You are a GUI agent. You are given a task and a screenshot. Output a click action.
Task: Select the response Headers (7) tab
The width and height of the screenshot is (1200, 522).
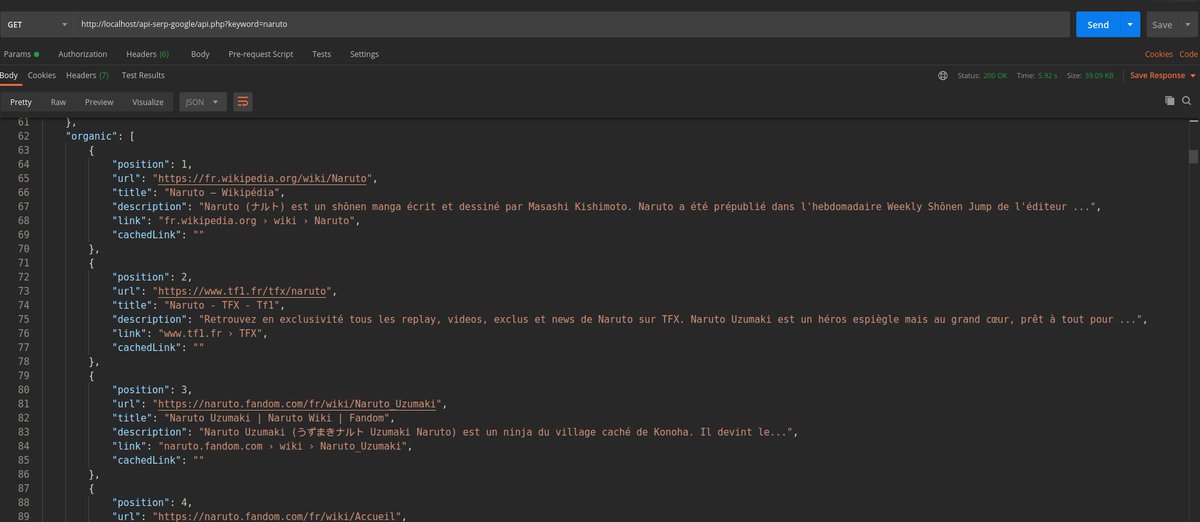point(87,76)
